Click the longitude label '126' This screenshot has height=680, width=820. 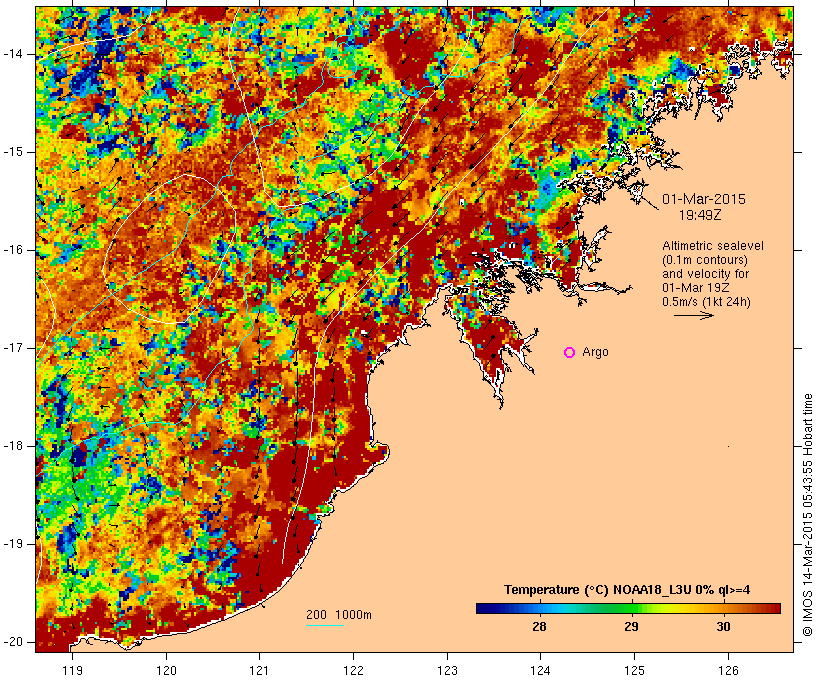pyautogui.click(x=728, y=671)
